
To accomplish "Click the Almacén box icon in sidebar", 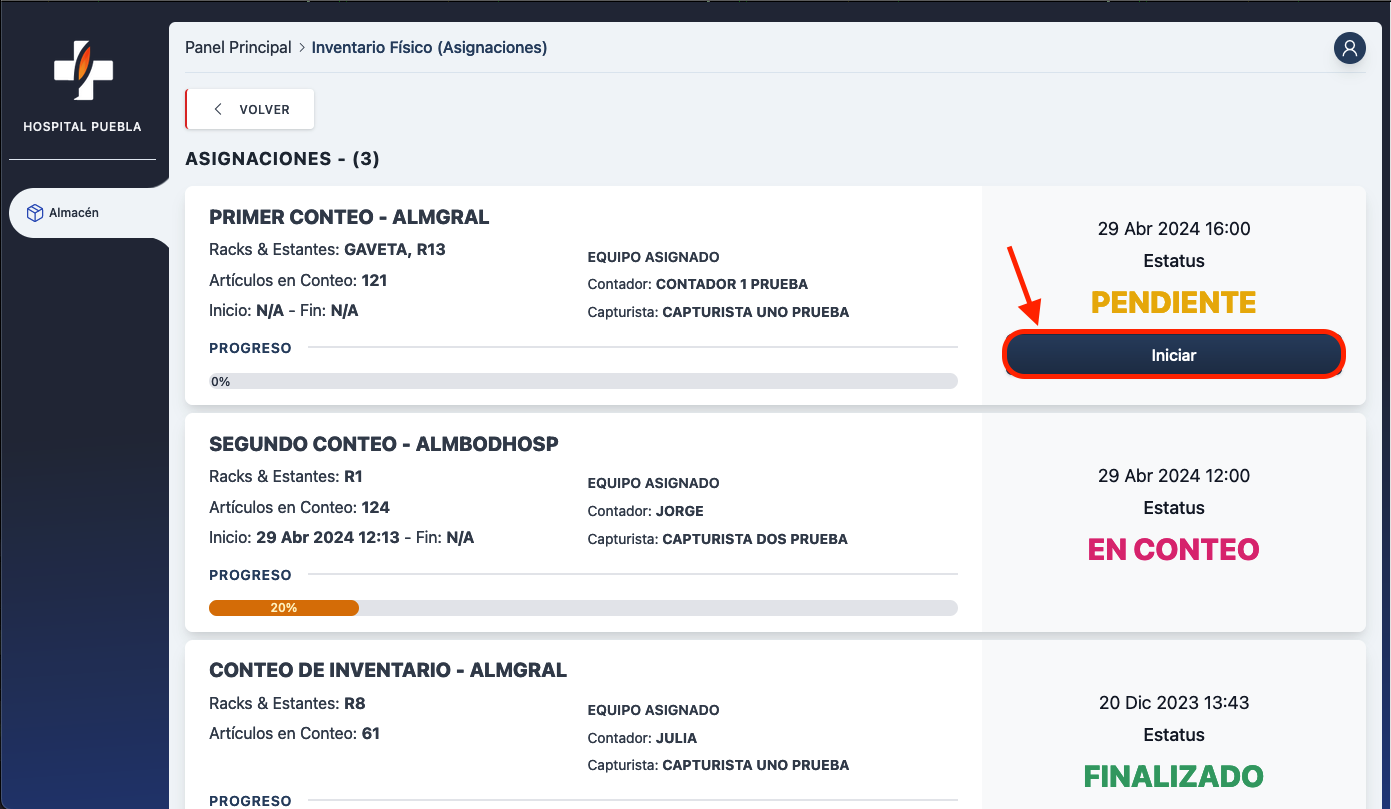I will tap(35, 213).
